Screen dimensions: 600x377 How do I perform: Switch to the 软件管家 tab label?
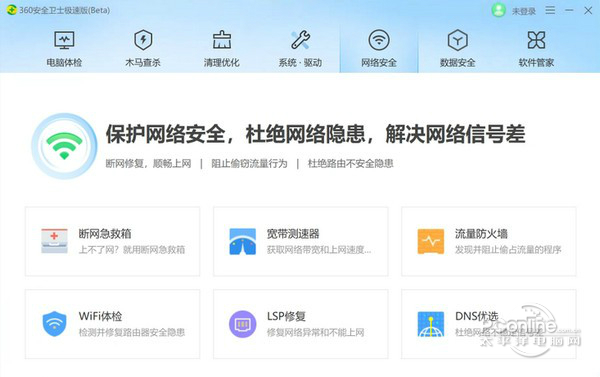(536, 62)
